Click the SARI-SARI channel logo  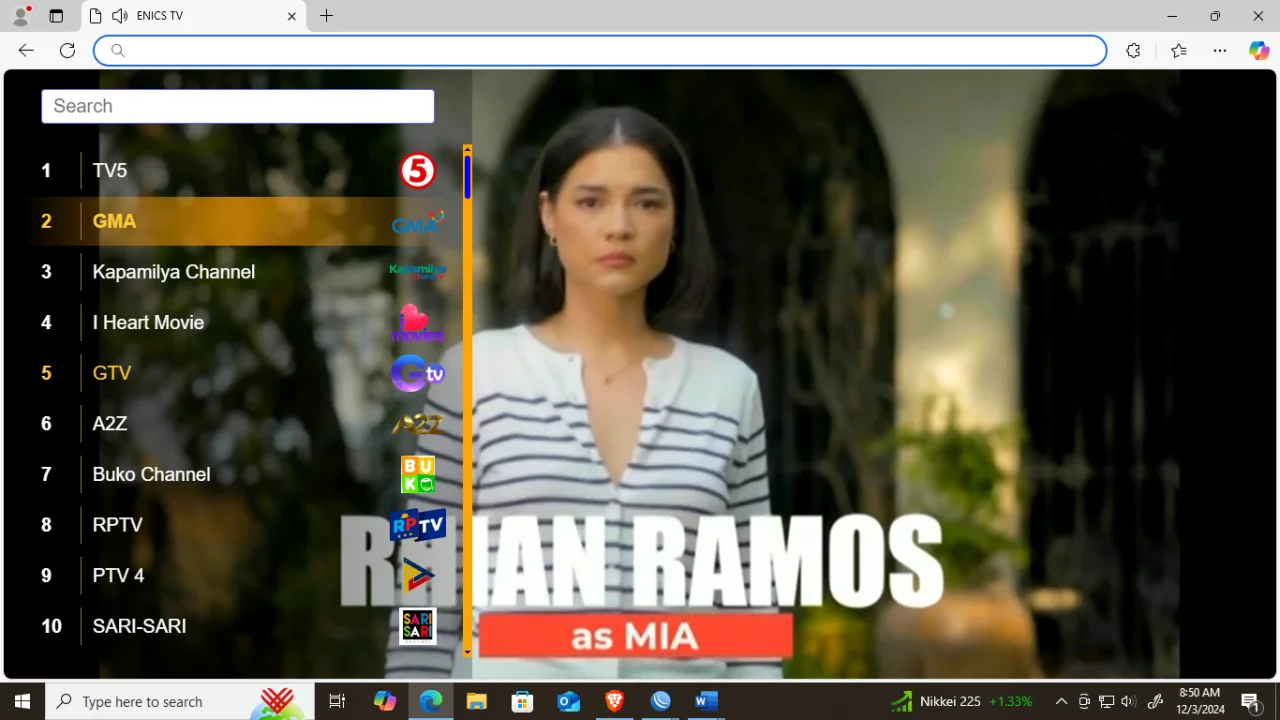coord(418,627)
